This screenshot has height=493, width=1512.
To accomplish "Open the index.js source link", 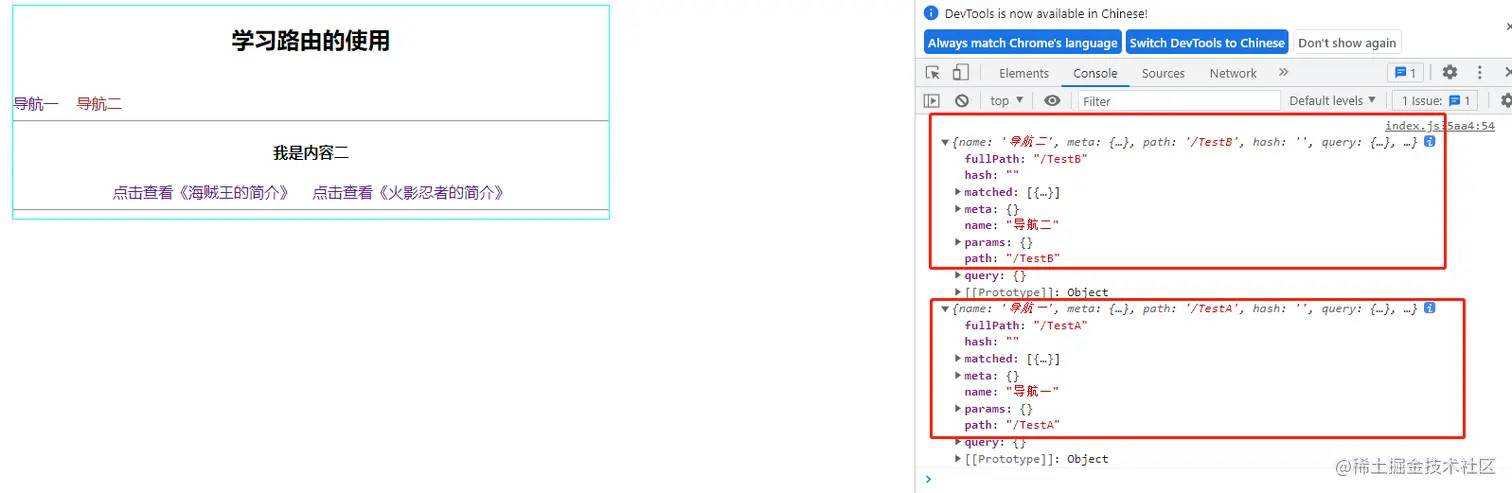I will click(1440, 126).
